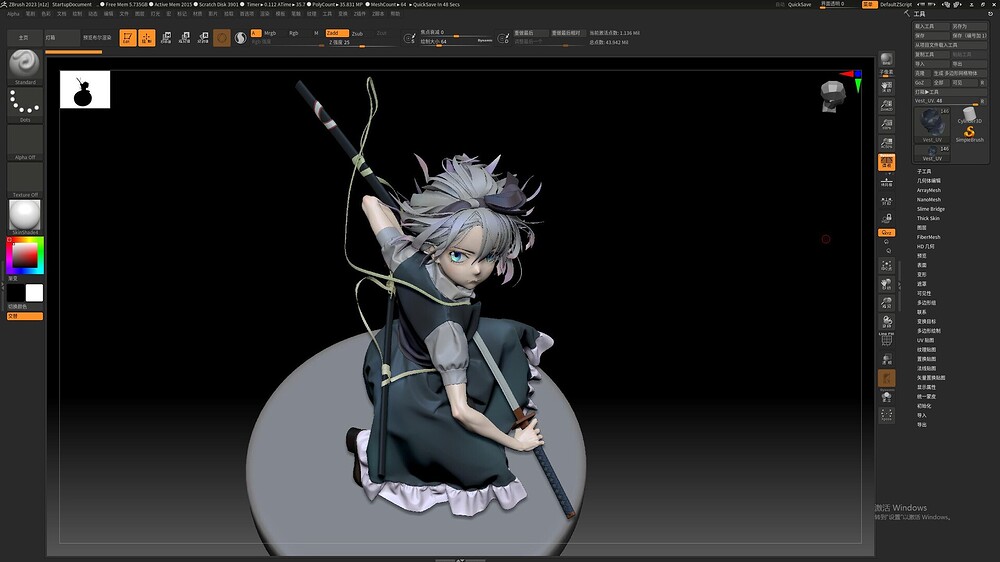Click the Scroll hand icon
The width and height of the screenshot is (1000, 562).
point(886,86)
